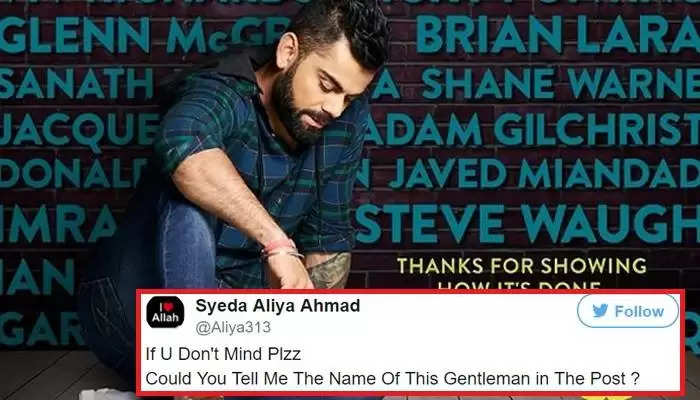Click the DONALD text on the left
This screenshot has width=700, height=400.
coord(73,173)
